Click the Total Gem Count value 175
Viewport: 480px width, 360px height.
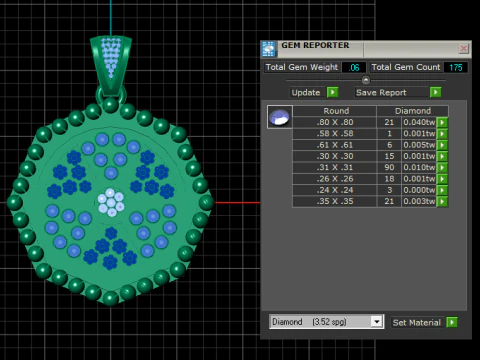[x=456, y=67]
